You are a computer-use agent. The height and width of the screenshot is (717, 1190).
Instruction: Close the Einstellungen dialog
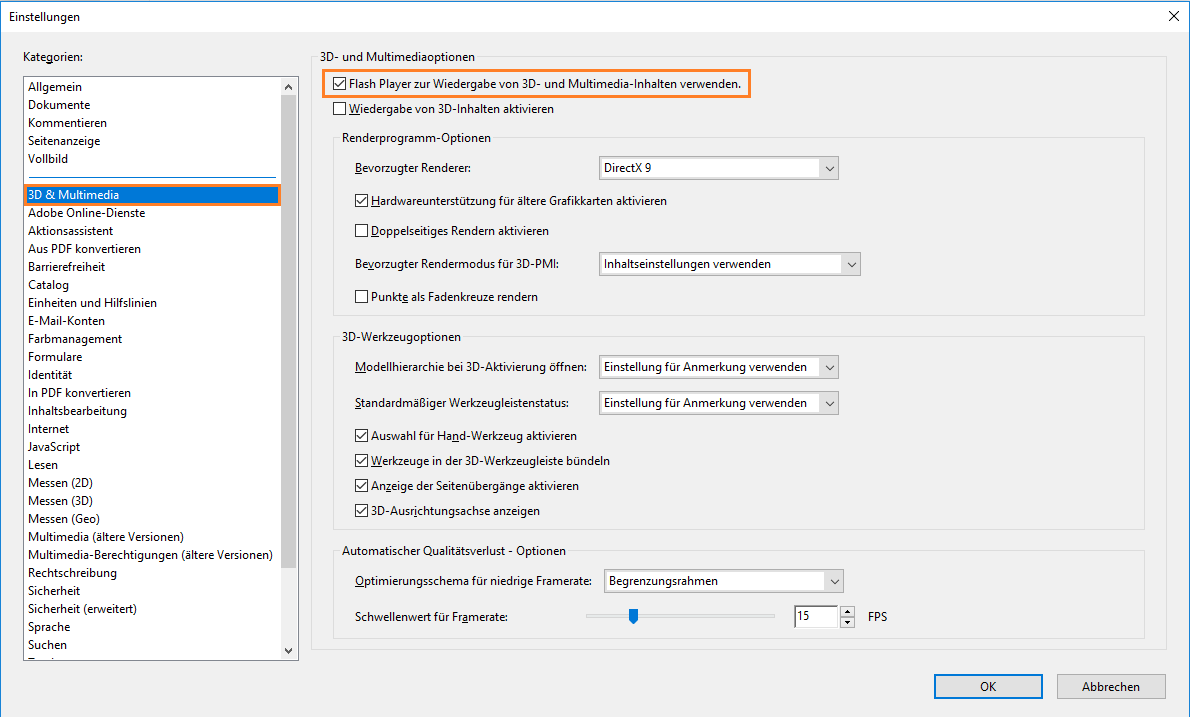pyautogui.click(x=1173, y=16)
